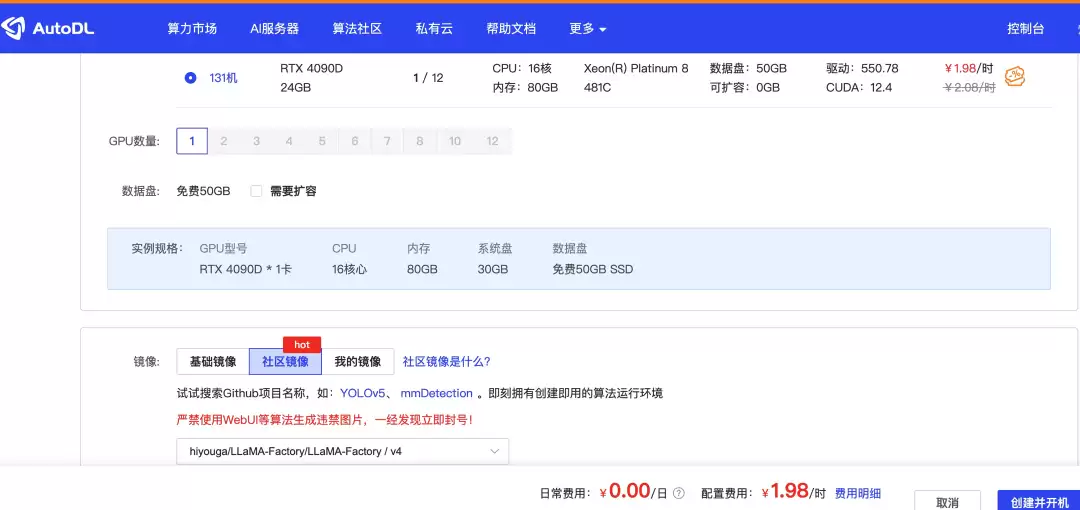Click the 创建并开机 button
The image size is (1080, 510).
(1039, 502)
